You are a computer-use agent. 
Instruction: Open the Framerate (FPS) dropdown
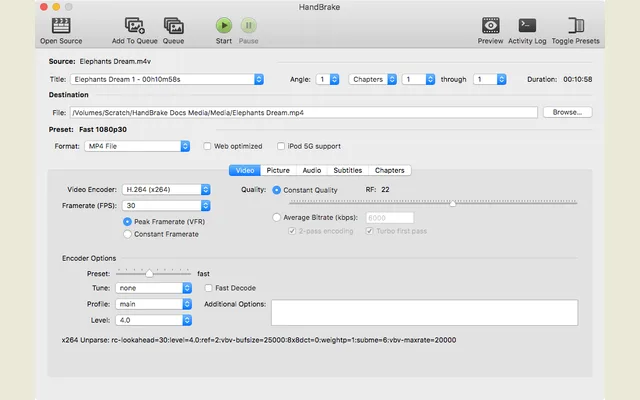point(166,206)
